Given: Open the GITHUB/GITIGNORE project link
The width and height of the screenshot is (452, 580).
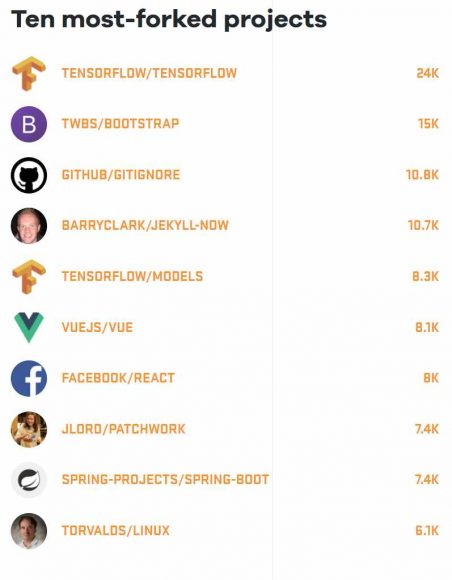Looking at the screenshot, I should [121, 175].
